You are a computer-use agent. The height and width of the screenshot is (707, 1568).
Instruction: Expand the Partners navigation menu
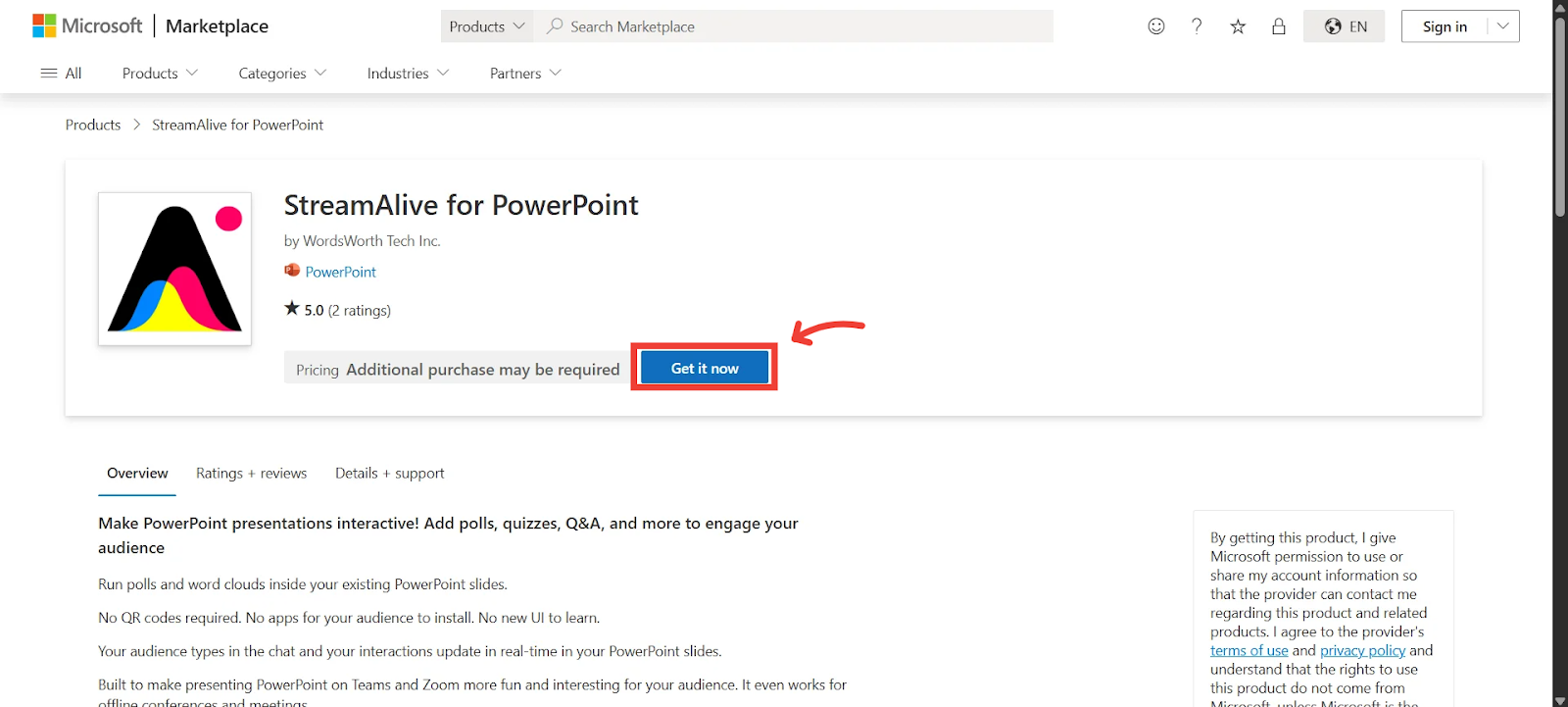[525, 73]
